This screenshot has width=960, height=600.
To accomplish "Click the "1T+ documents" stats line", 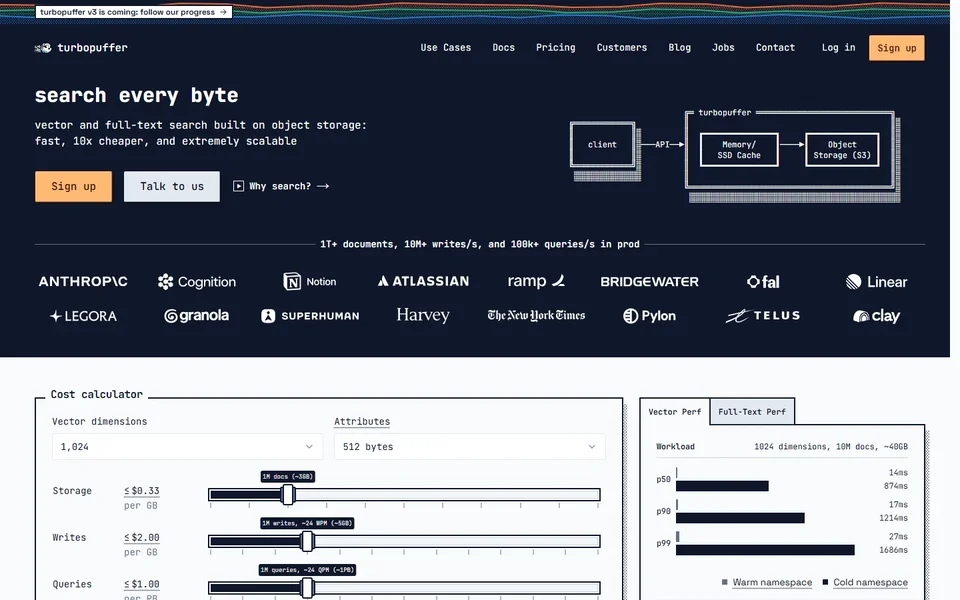I will coord(479,244).
